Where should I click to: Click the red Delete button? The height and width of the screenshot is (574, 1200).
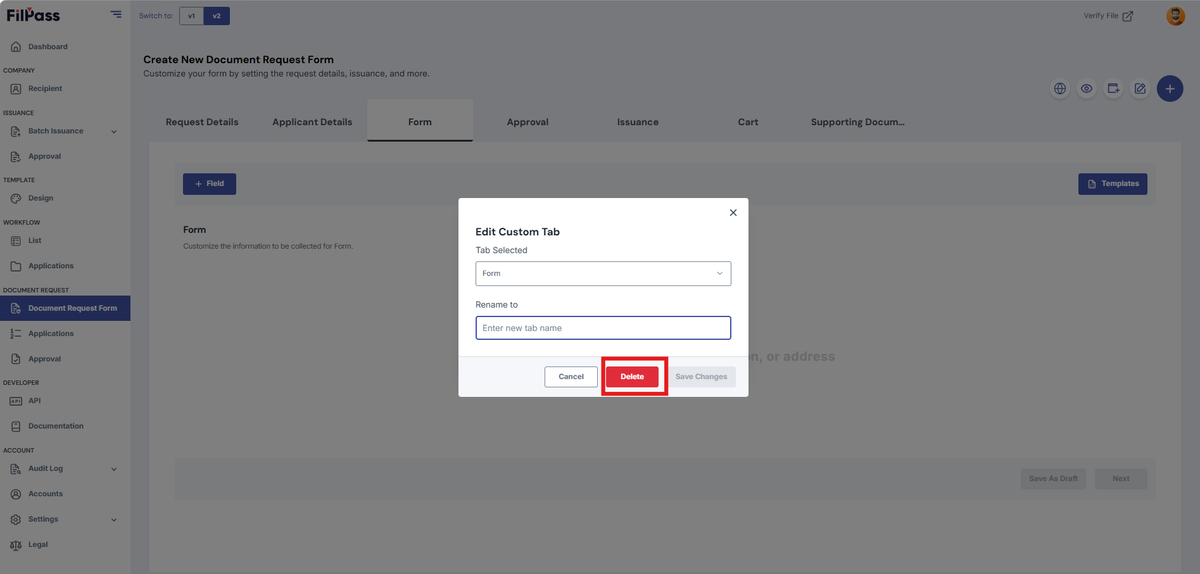632,377
